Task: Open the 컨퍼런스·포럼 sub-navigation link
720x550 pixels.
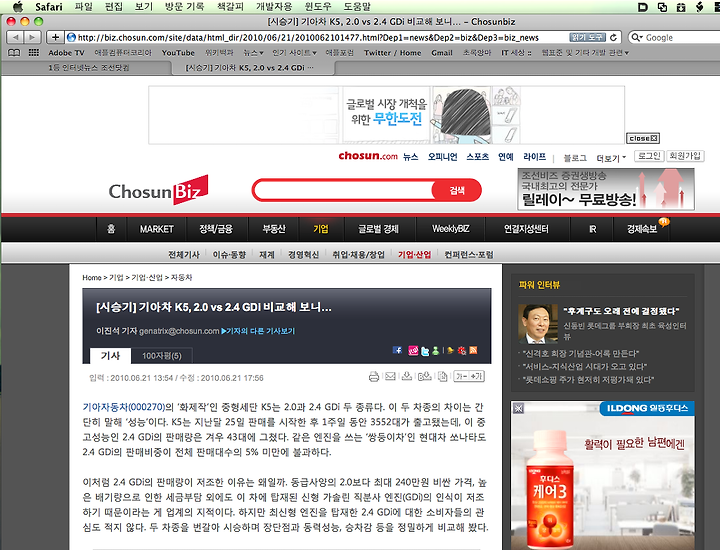Action: pos(469,254)
